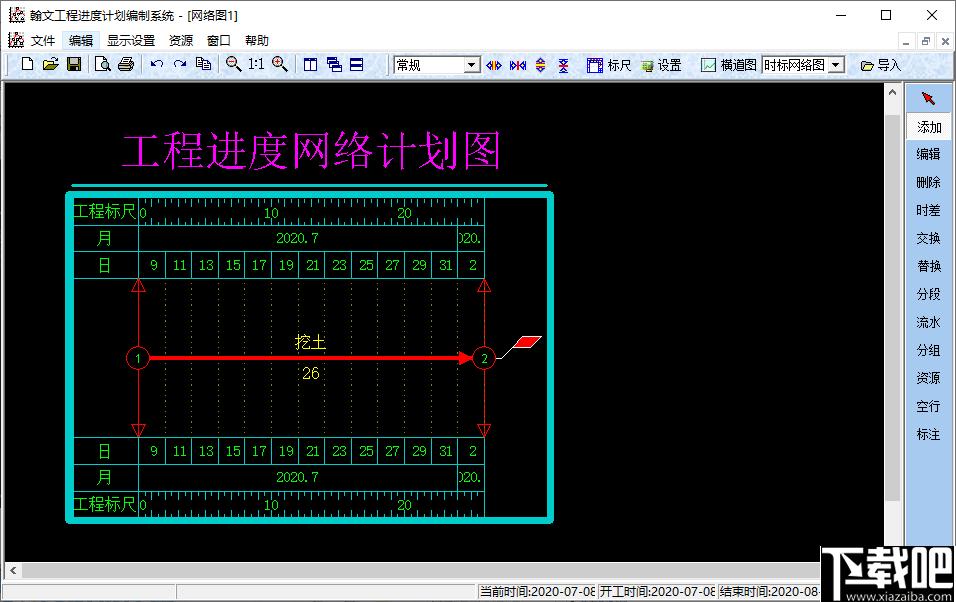
Task: Click the copy icon in the toolbar
Action: (x=203, y=65)
